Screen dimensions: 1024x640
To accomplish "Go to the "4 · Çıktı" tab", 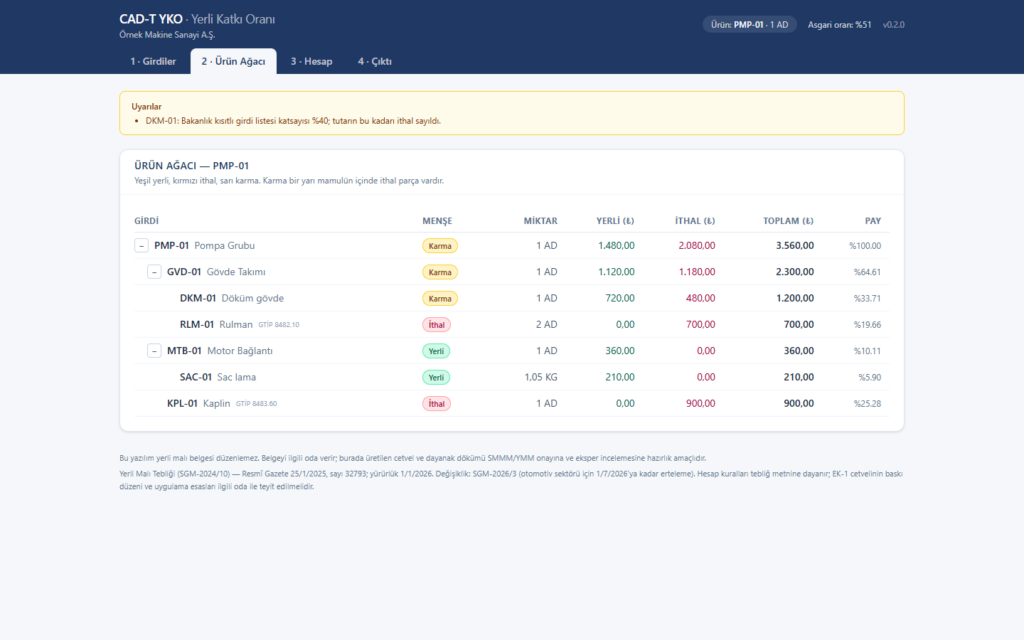I will (375, 61).
